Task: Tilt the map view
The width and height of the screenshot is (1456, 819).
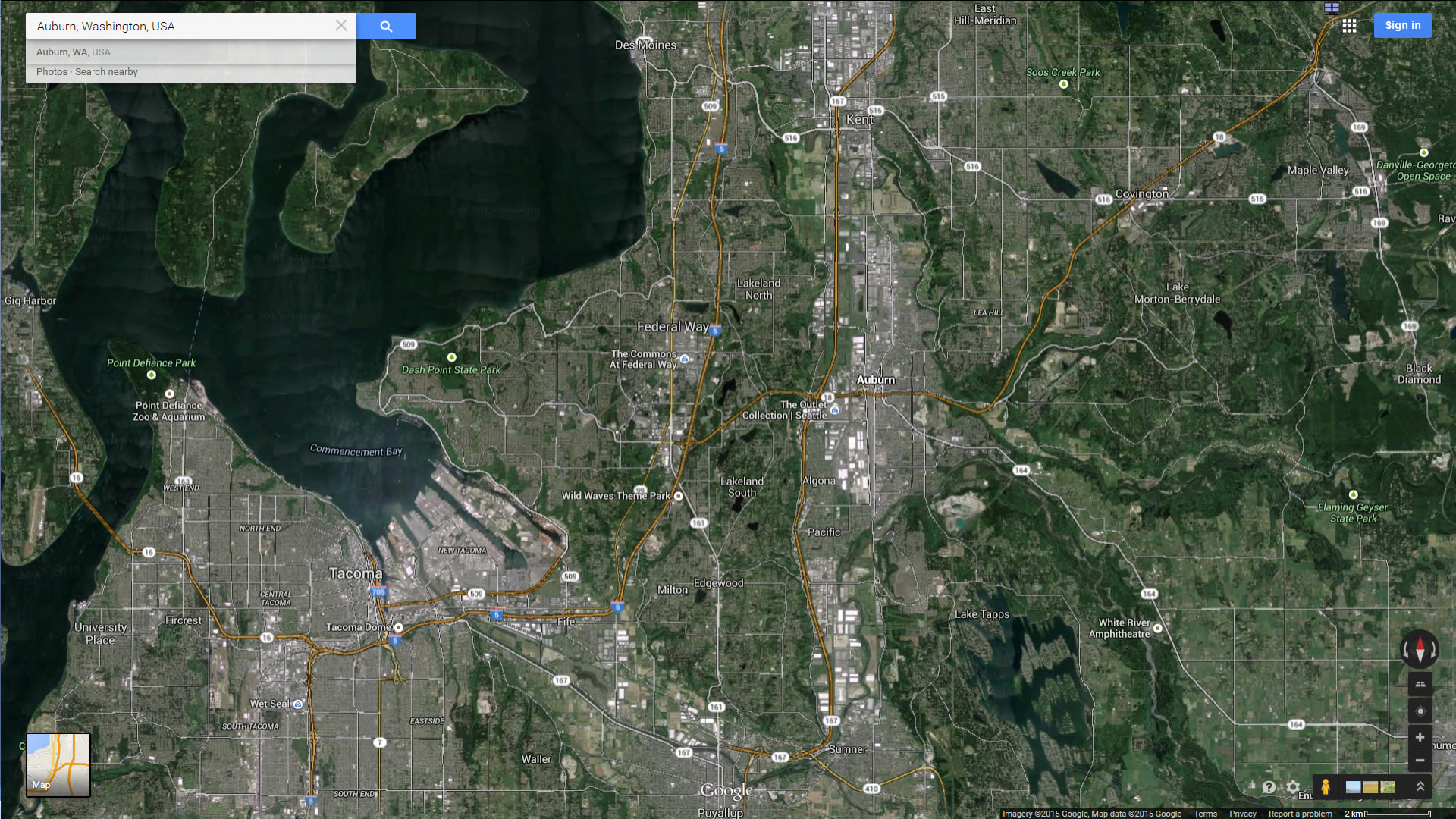Action: [x=1420, y=684]
